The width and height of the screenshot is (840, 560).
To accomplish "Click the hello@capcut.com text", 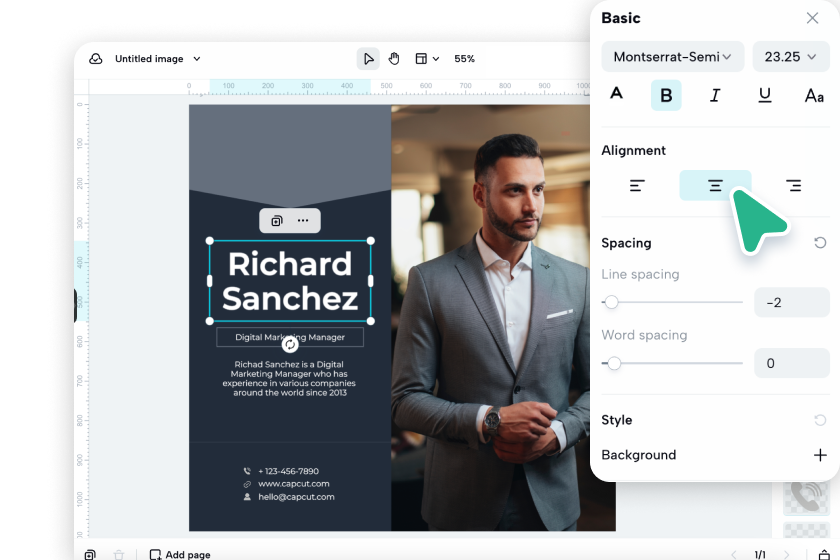I will (x=296, y=497).
